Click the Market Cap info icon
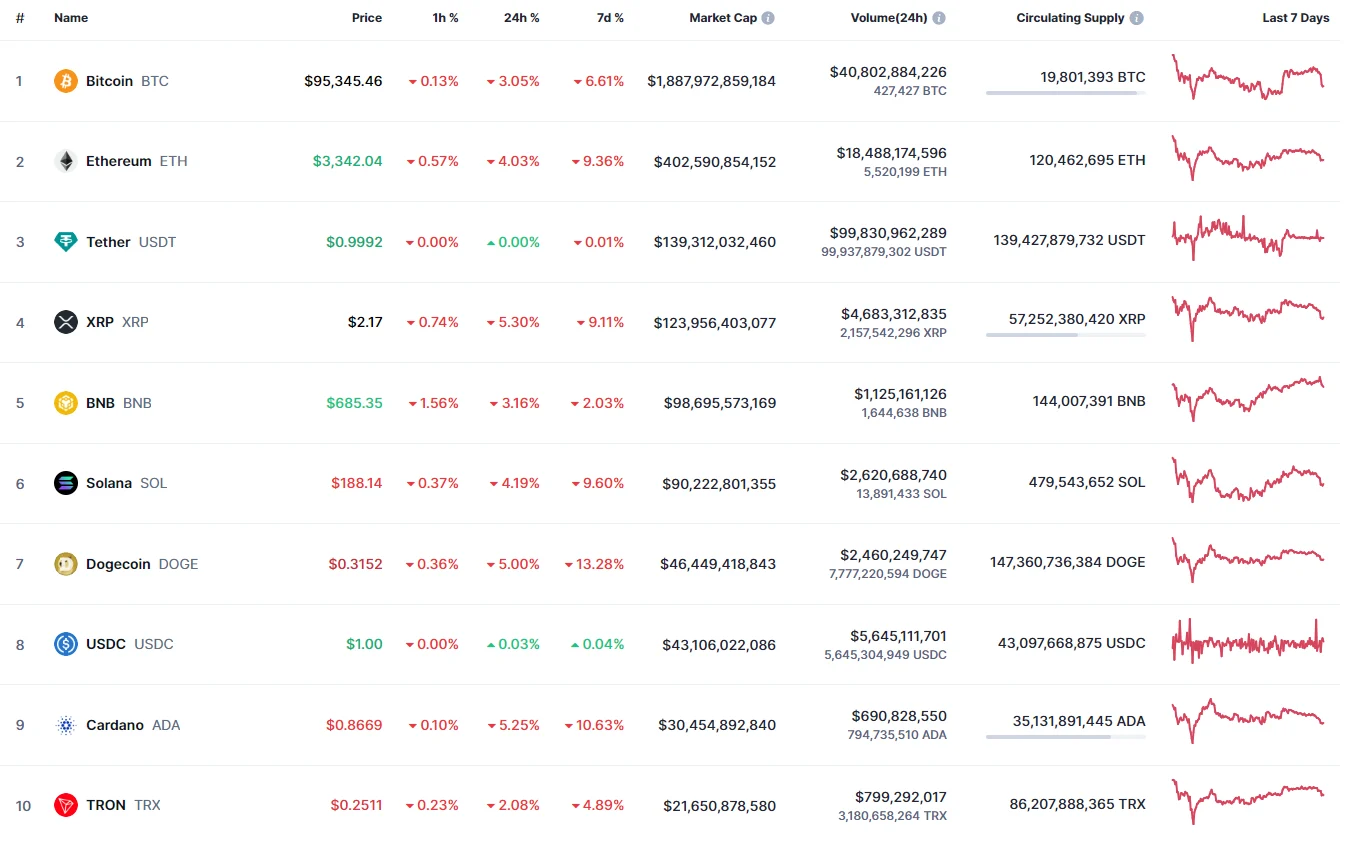Viewport: 1345px width, 841px height. coord(768,18)
